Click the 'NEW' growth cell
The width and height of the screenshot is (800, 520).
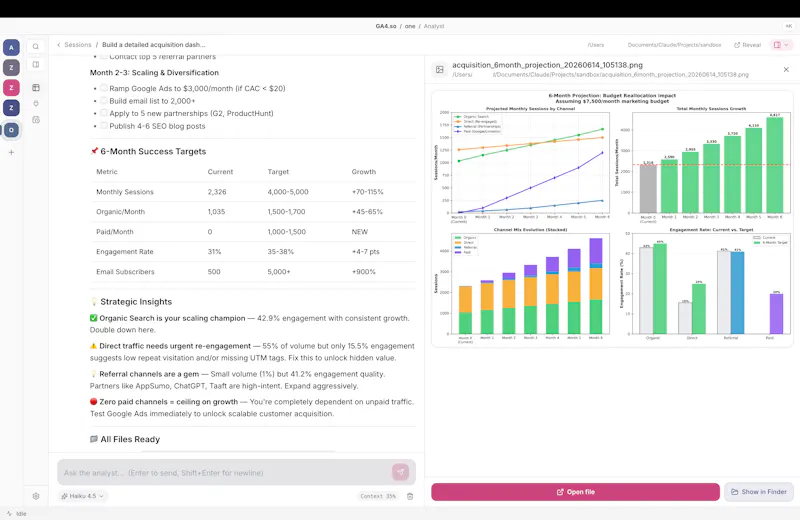[x=360, y=232]
